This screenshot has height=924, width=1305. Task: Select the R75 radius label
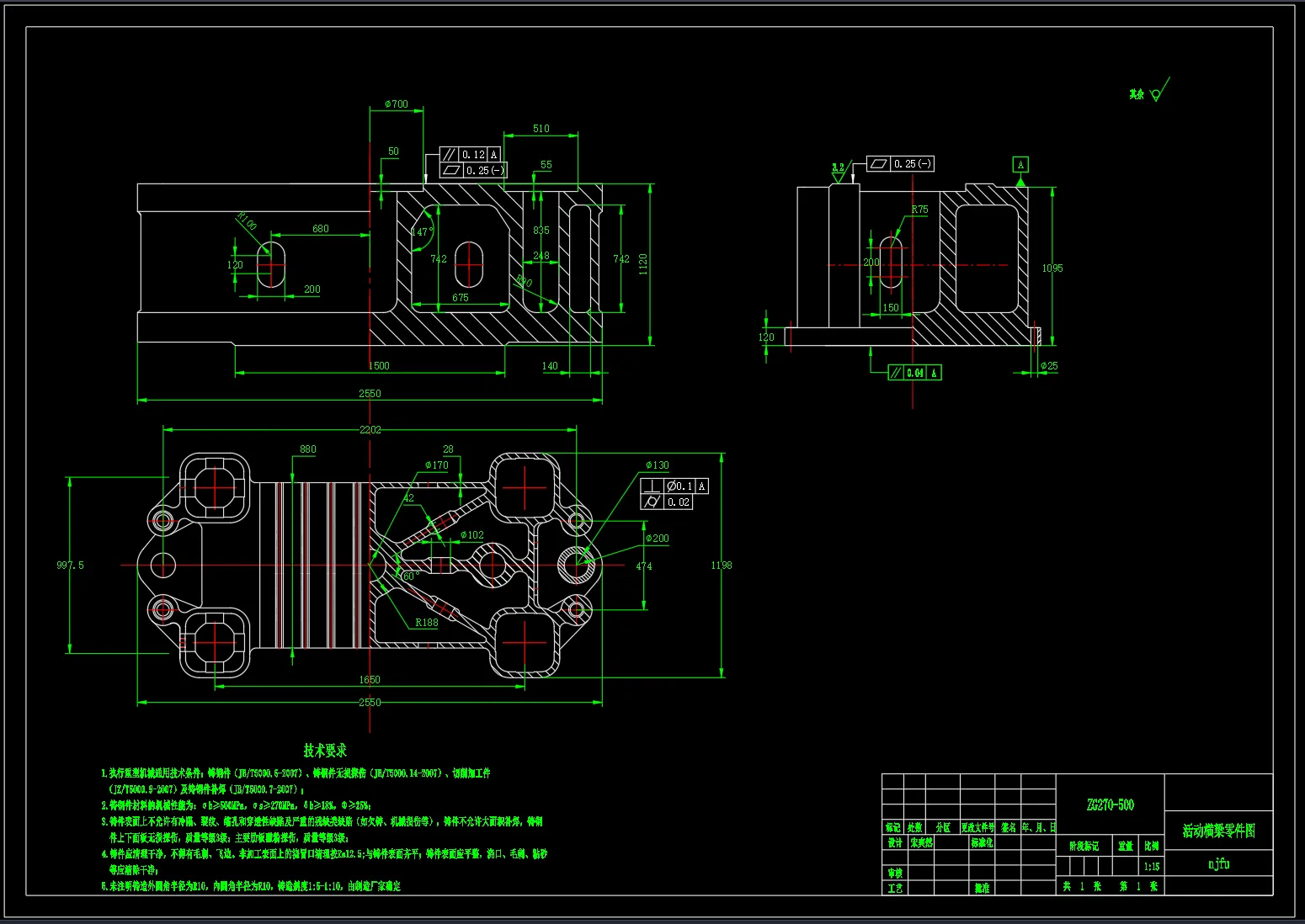click(919, 210)
